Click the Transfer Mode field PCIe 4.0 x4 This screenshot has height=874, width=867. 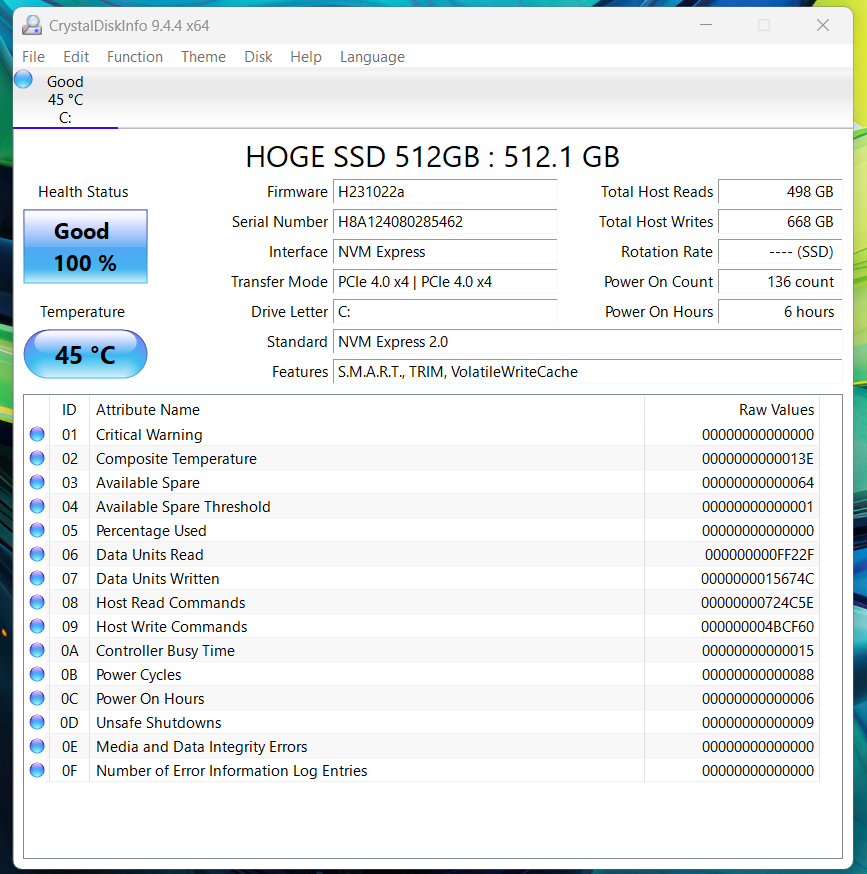445,282
